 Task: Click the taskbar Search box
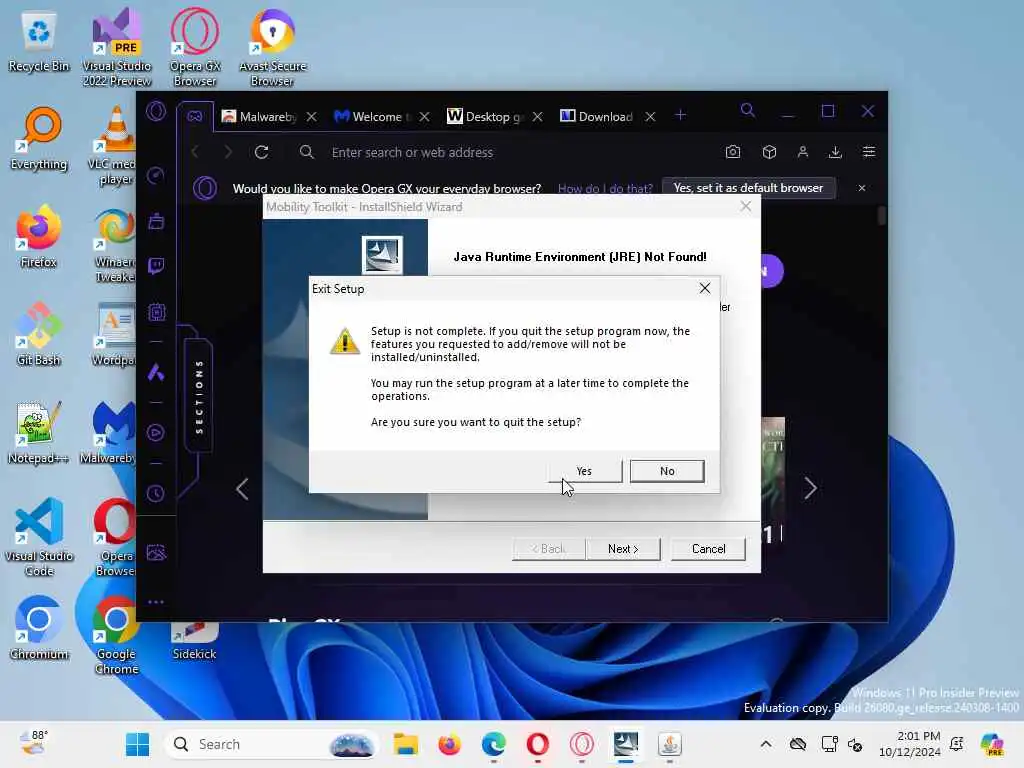[x=272, y=744]
